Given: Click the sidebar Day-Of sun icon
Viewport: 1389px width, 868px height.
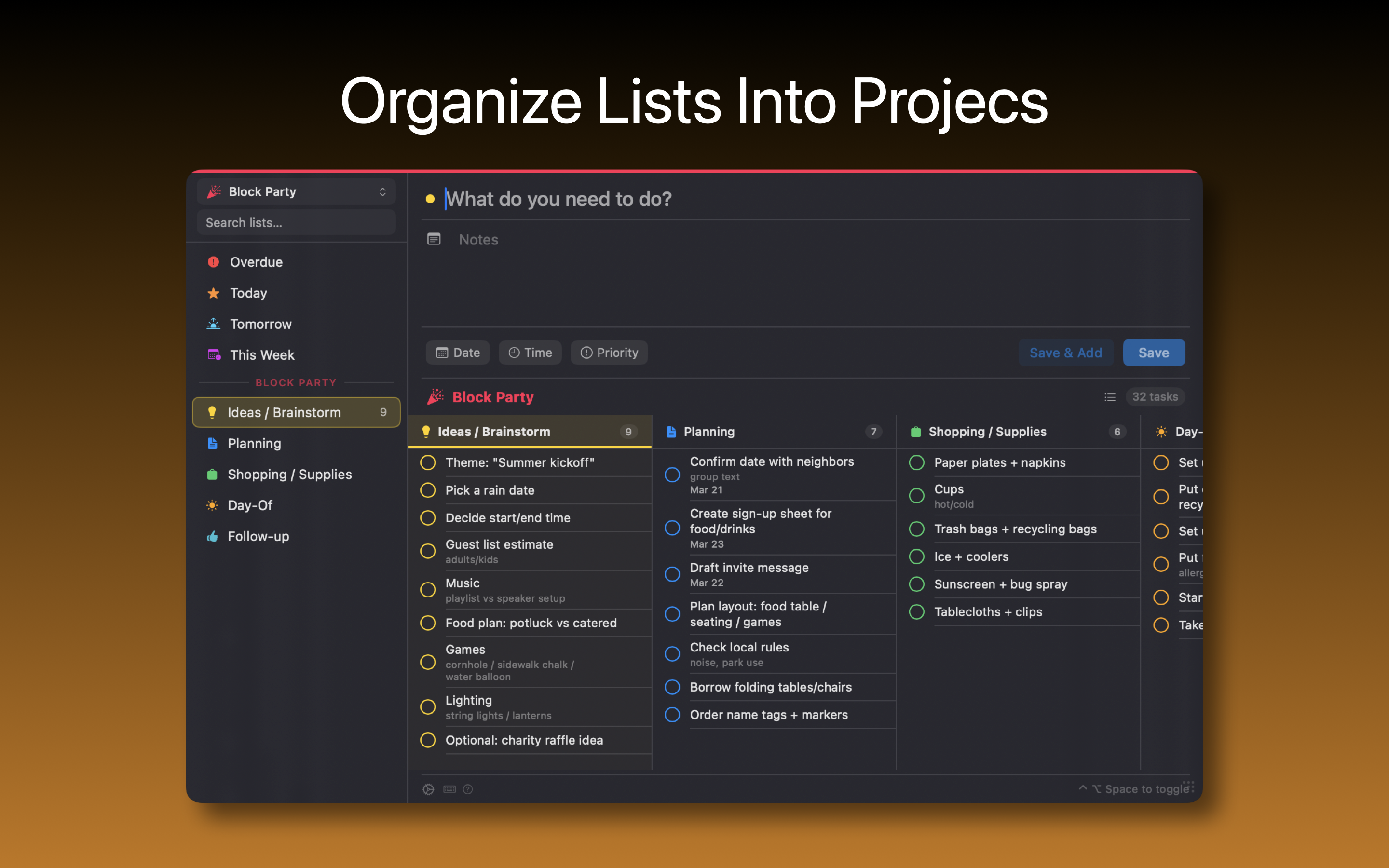Looking at the screenshot, I should click(x=212, y=505).
